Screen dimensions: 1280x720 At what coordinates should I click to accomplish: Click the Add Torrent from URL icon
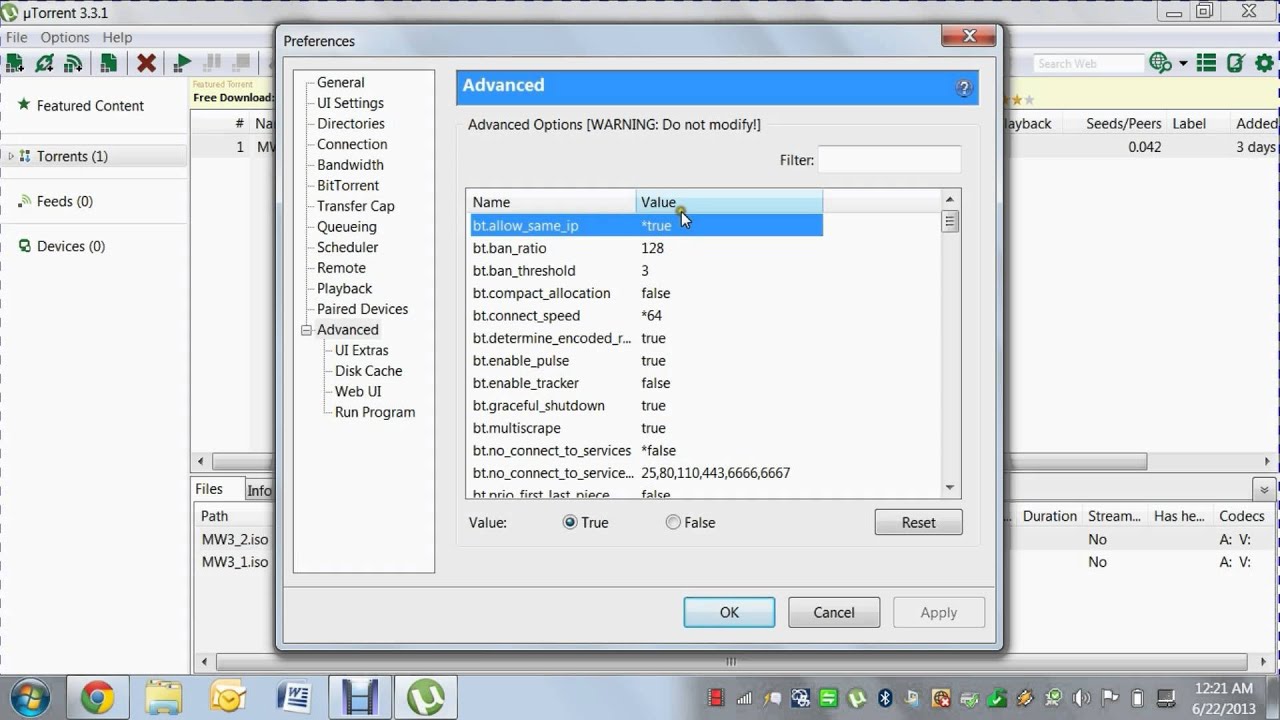(44, 63)
